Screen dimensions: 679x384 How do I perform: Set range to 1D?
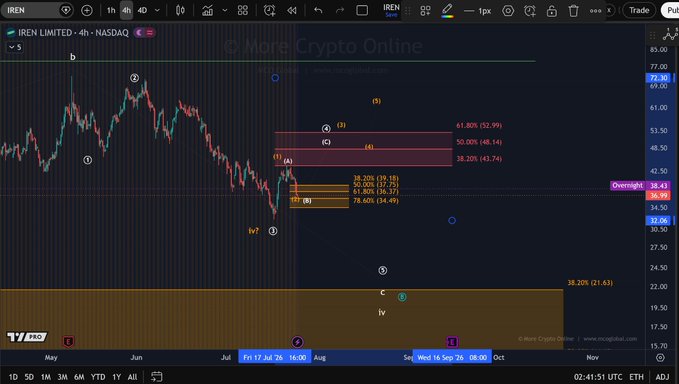tap(13, 377)
